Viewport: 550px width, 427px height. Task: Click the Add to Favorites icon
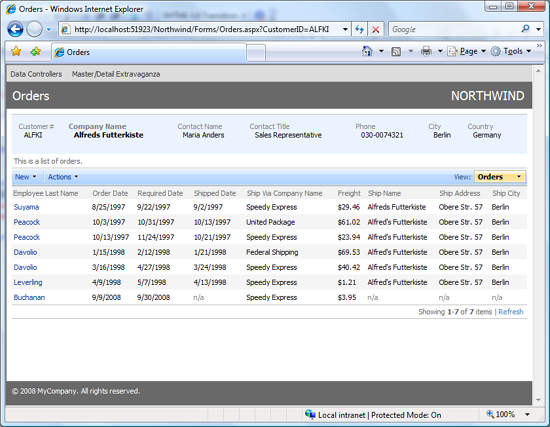point(36,52)
